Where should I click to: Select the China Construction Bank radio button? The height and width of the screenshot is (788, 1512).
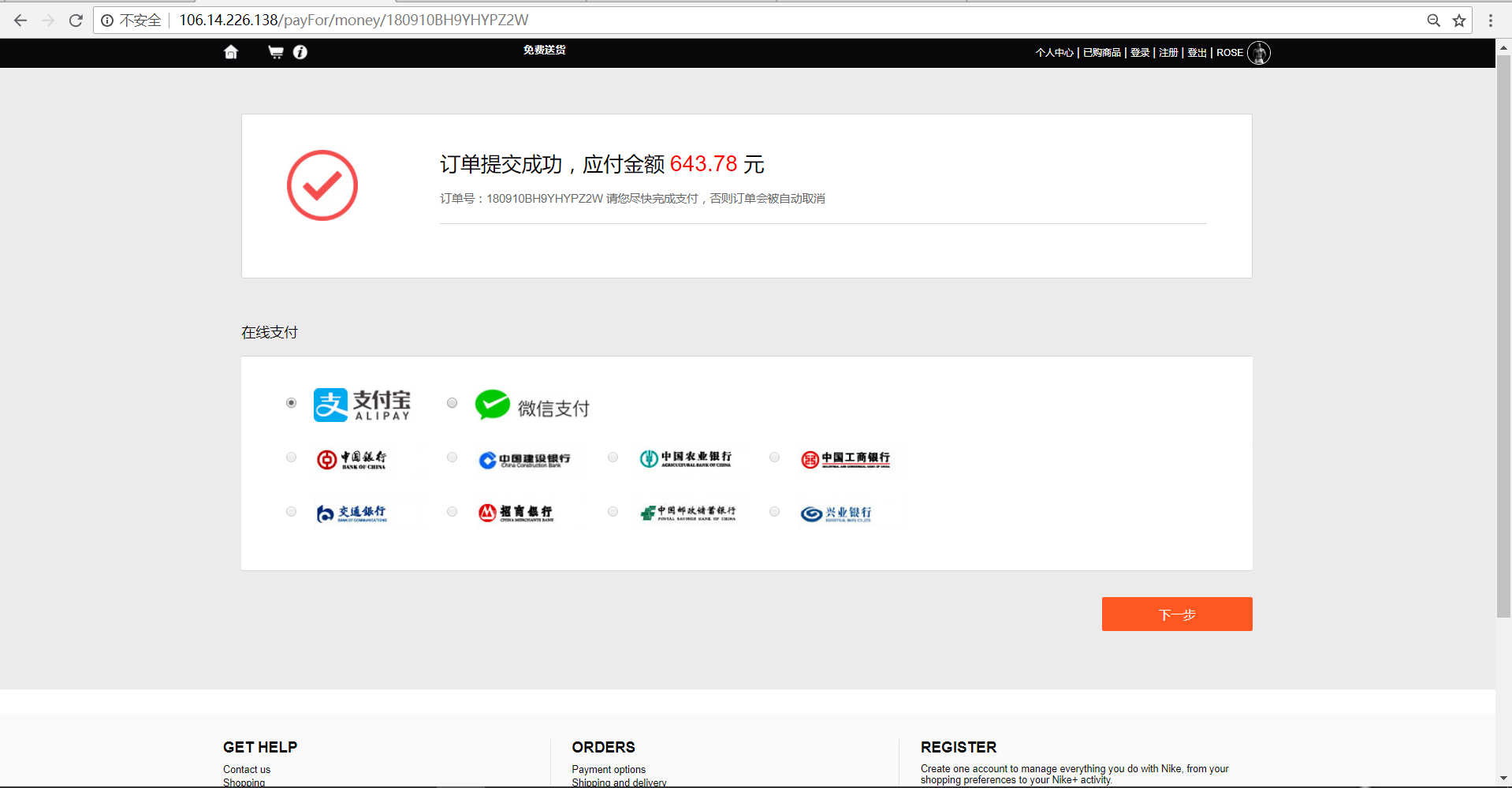(x=452, y=457)
